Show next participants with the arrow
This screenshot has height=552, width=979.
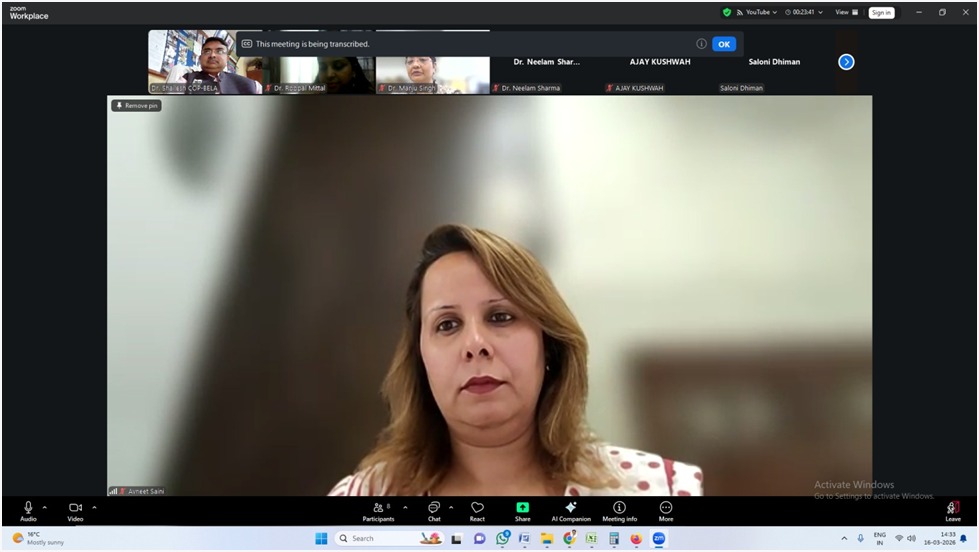coord(846,62)
